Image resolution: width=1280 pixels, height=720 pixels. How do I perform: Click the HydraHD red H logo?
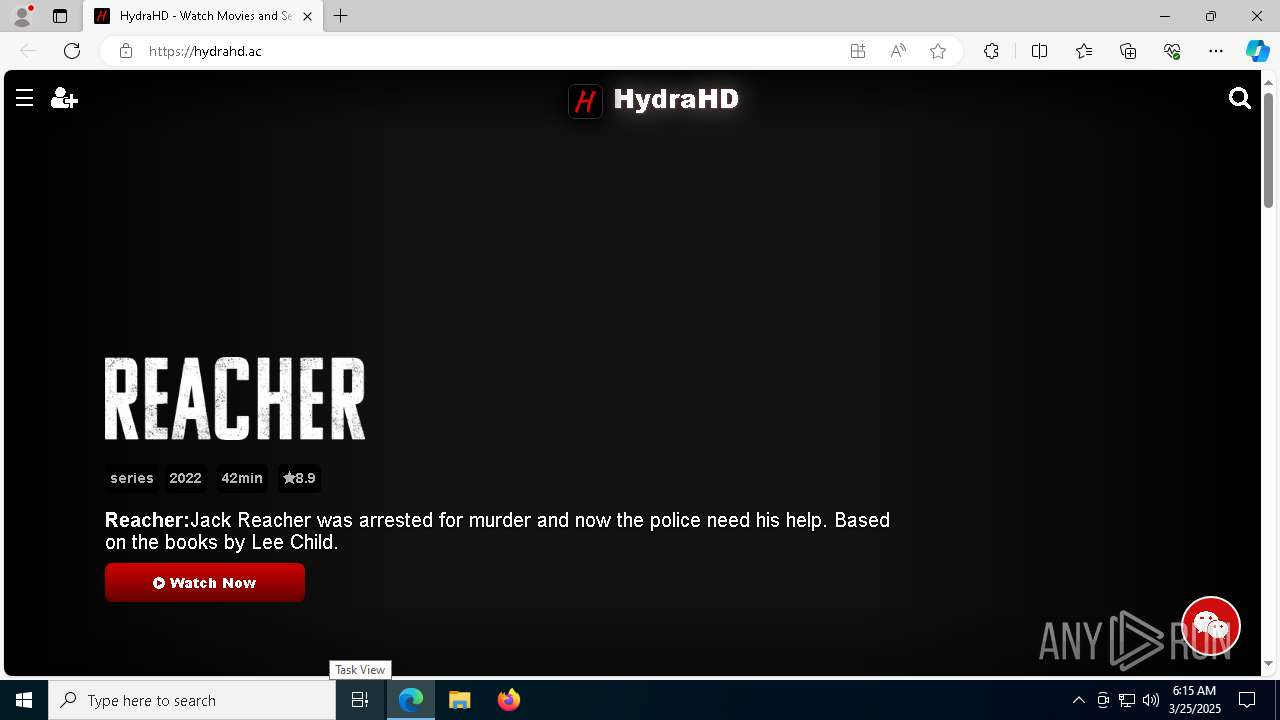[x=585, y=100]
